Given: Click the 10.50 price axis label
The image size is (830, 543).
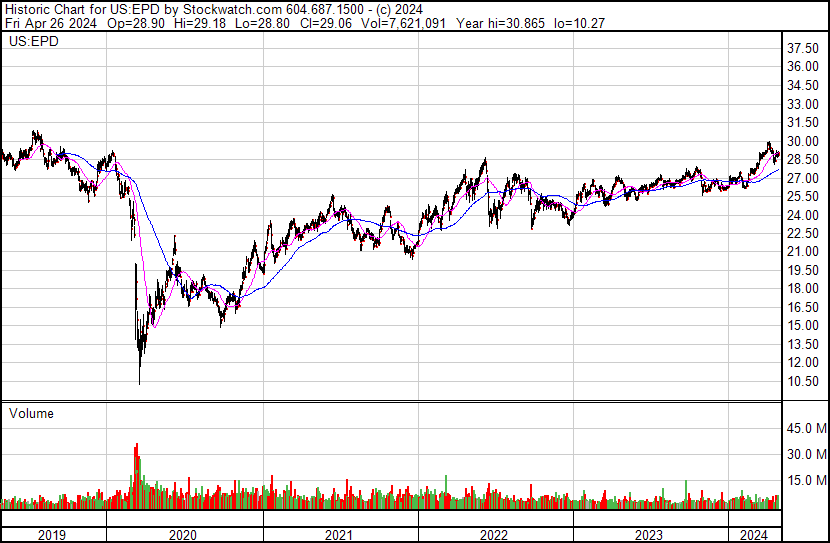Looking at the screenshot, I should pos(804,382).
